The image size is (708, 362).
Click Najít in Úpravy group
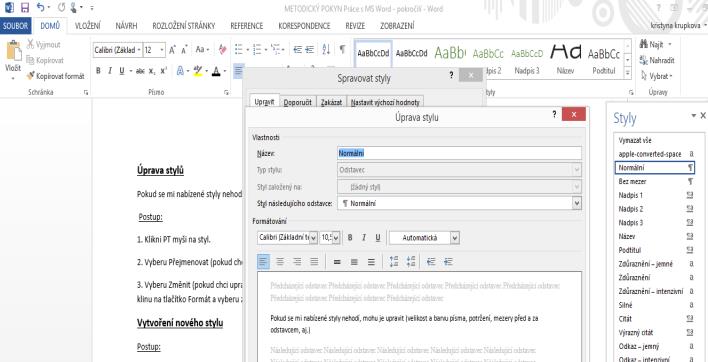click(656, 44)
